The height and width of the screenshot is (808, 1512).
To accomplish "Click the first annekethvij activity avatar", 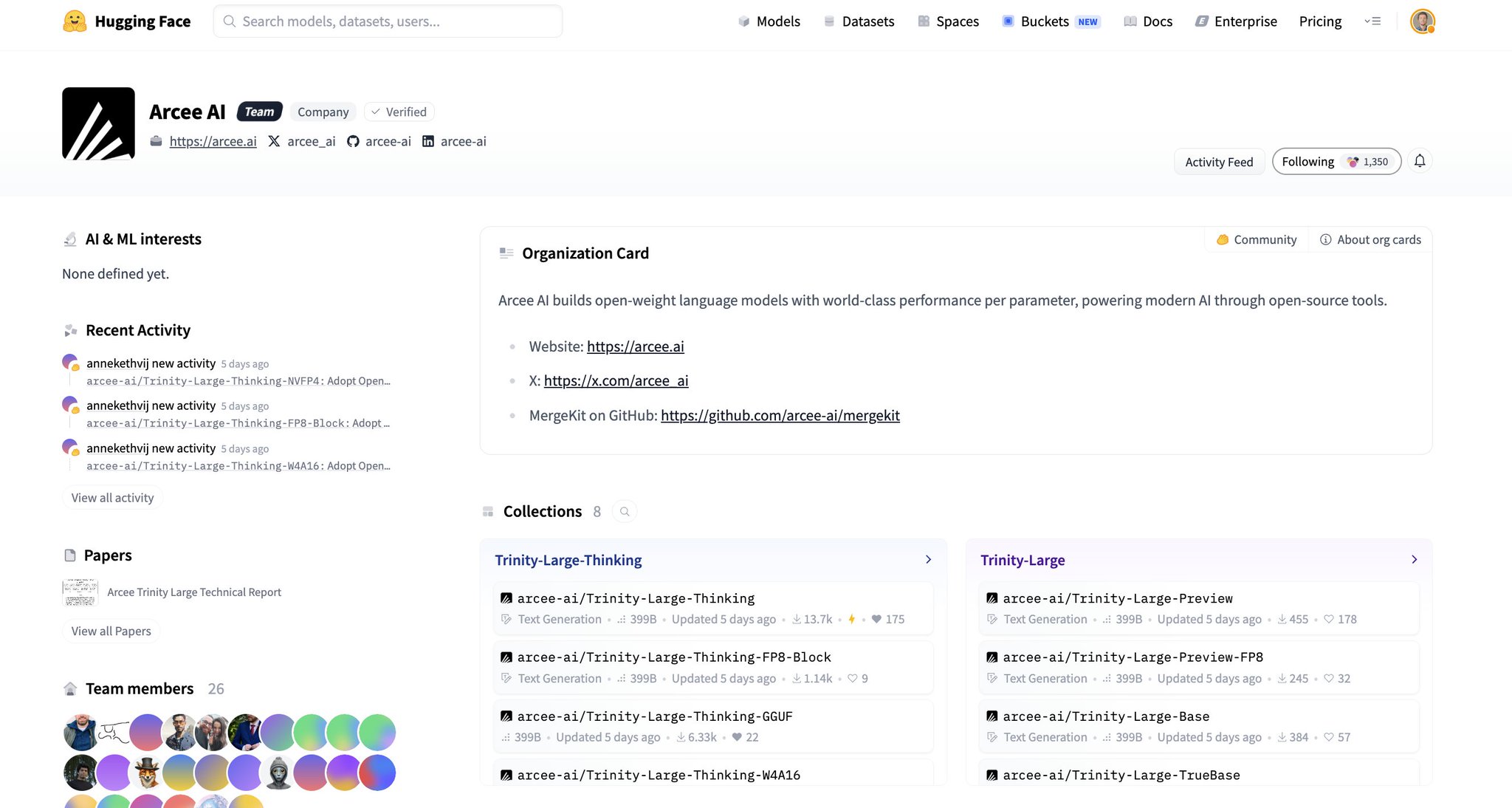I will point(70,363).
